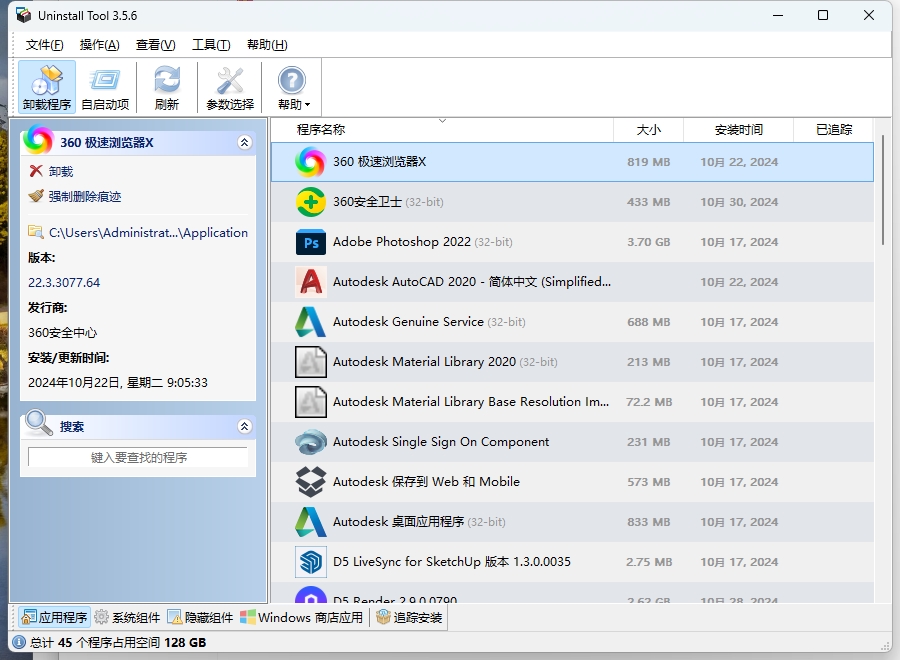Click the Autodesk Material Library 2020 icon

pos(311,362)
